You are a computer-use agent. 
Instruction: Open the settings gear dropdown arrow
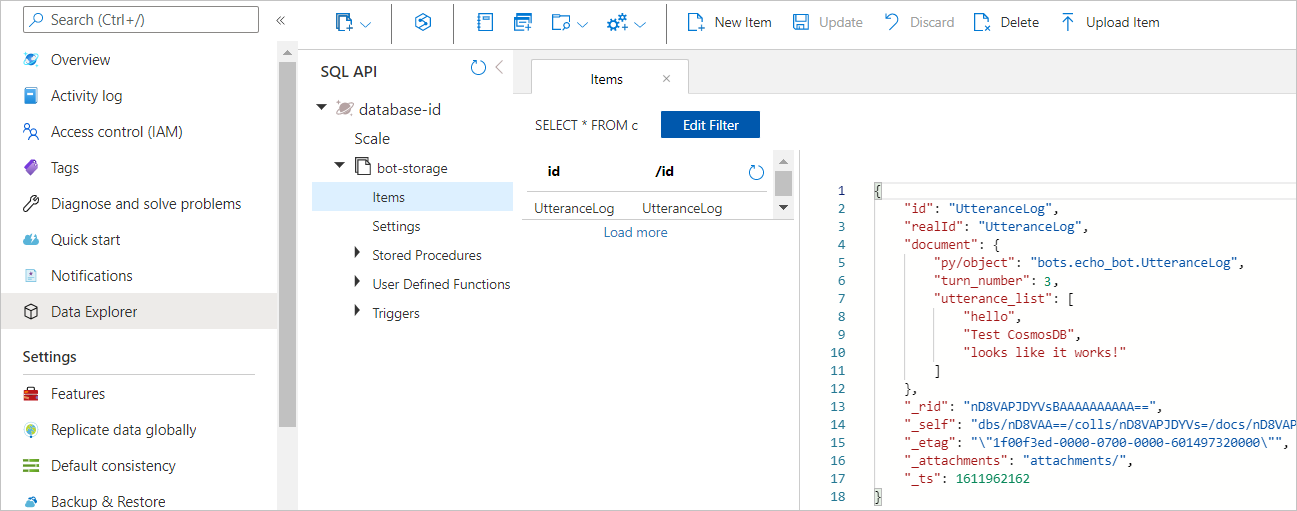pos(640,23)
